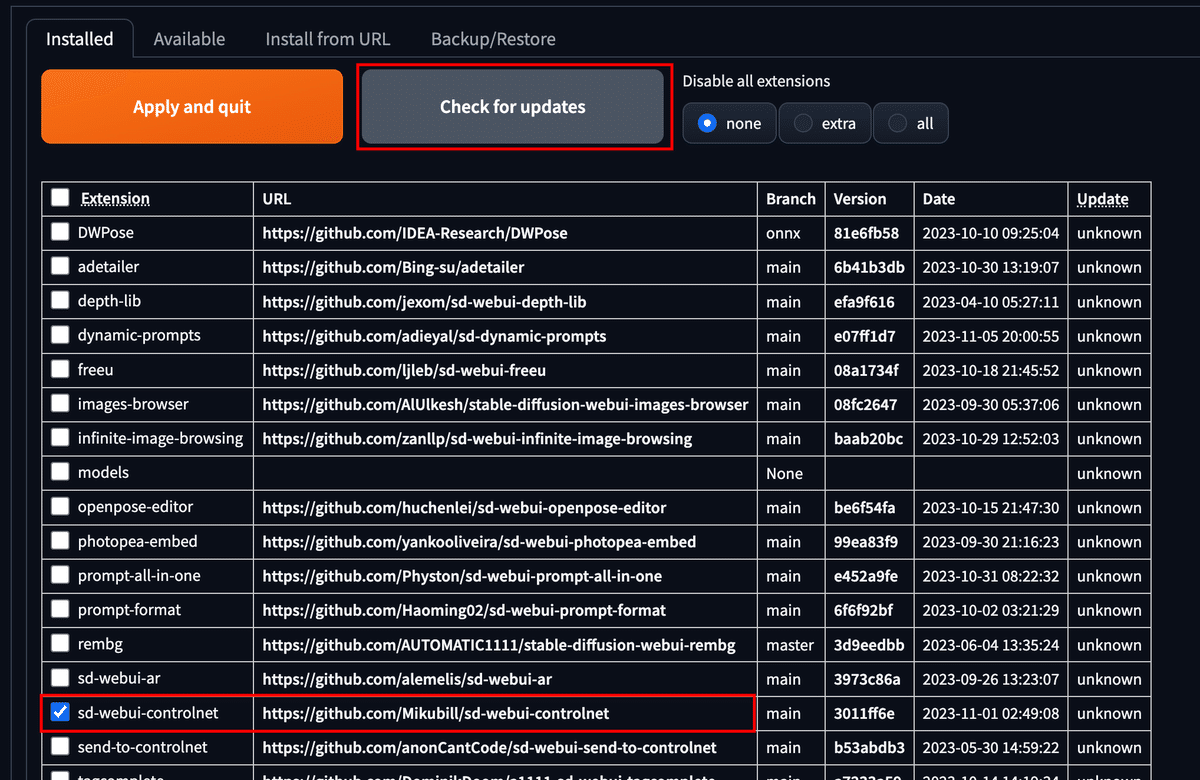This screenshot has height=780, width=1200.
Task: Enable the freeu extension checkbox
Action: (x=61, y=370)
